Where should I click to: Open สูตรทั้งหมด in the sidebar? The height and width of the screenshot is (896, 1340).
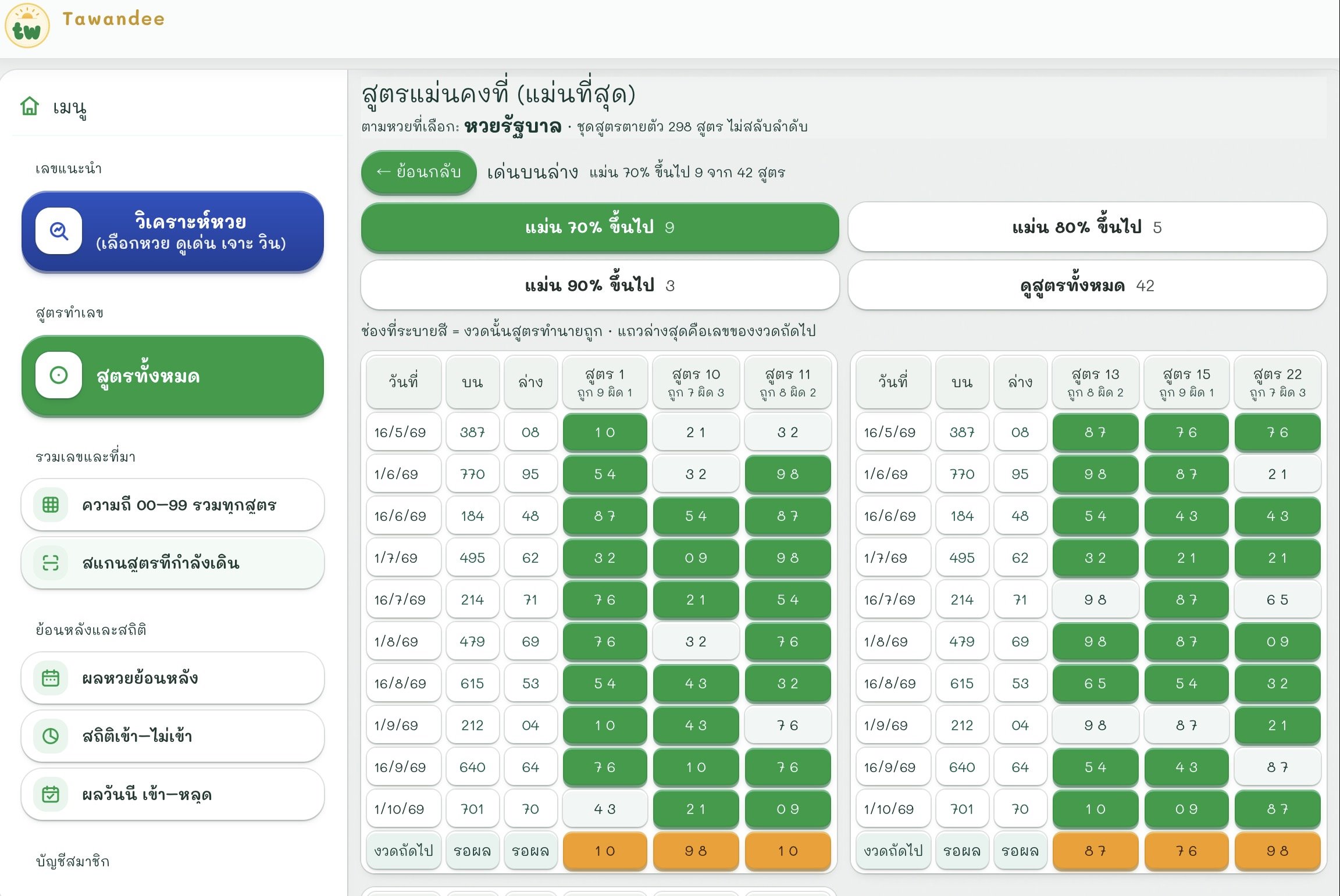(173, 376)
